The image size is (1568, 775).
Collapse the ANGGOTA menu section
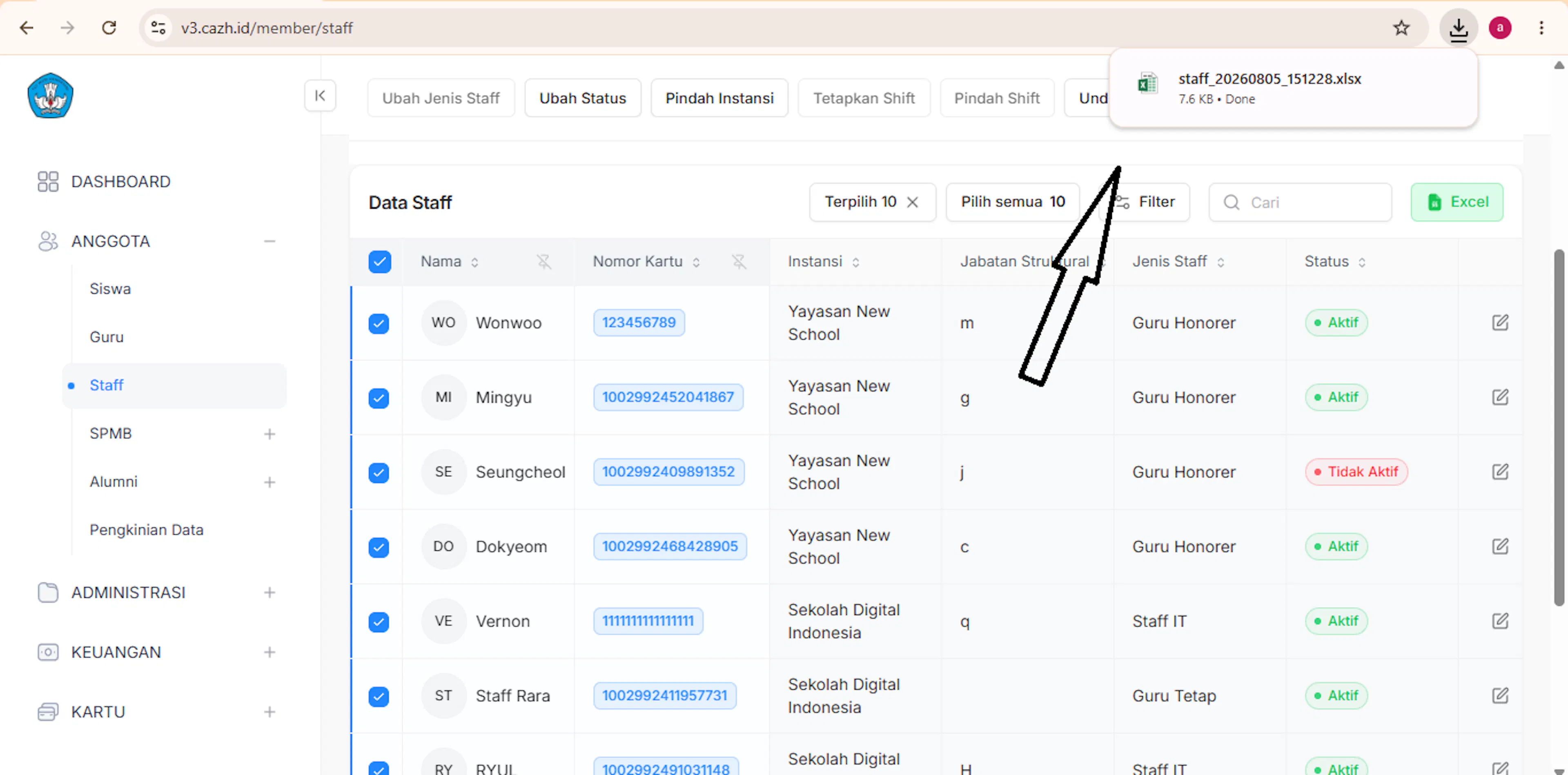[269, 242]
